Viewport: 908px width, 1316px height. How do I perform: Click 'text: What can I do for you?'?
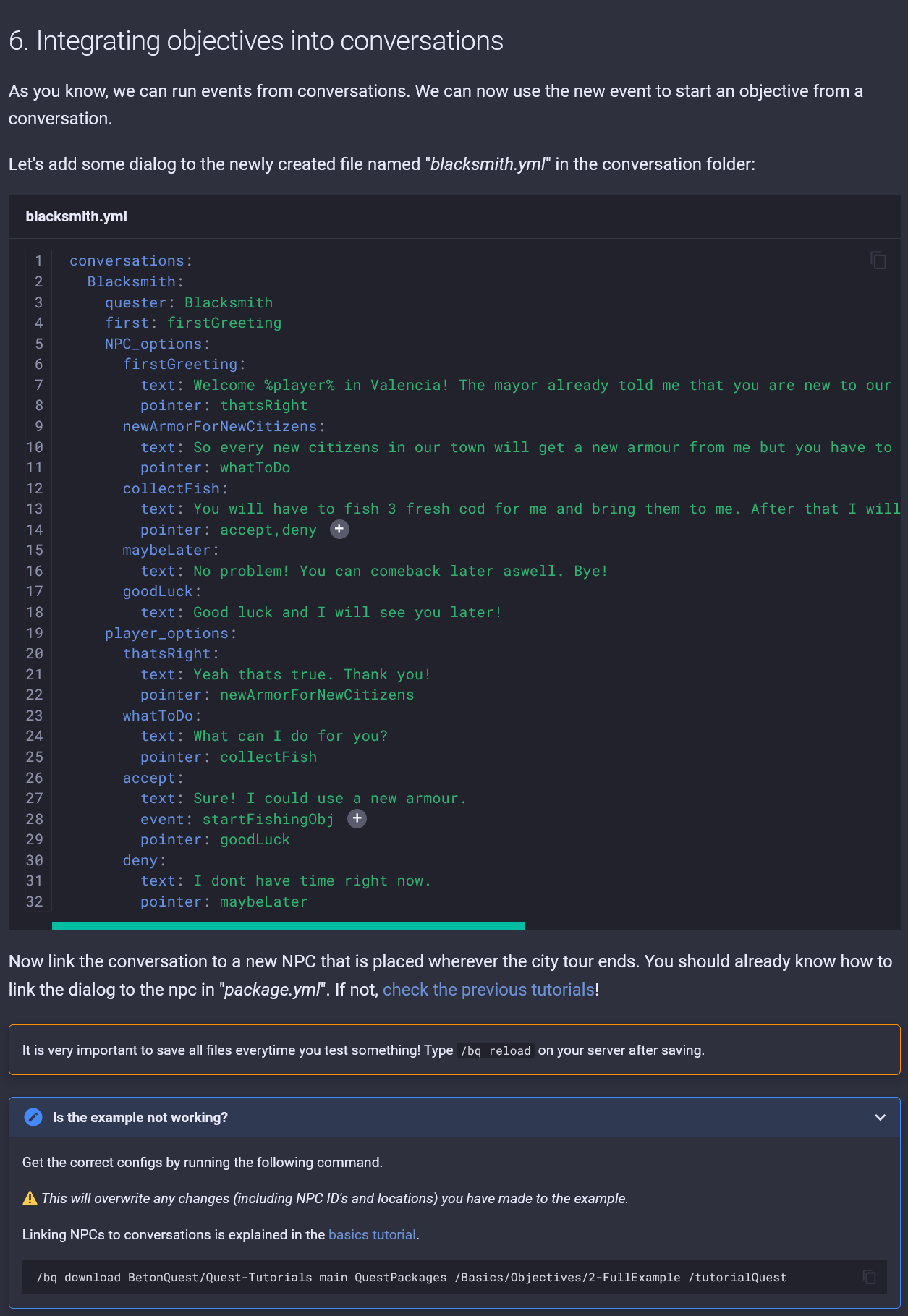tap(264, 736)
